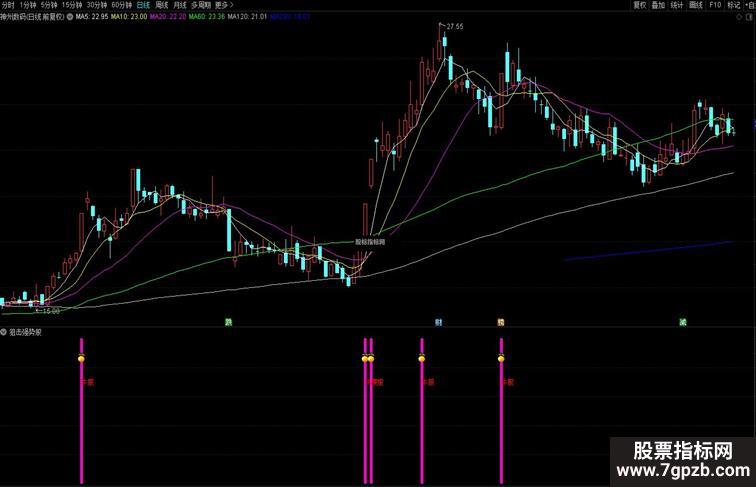Open the 复权 adjustment menu
756x487 pixels.
(x=639, y=5)
